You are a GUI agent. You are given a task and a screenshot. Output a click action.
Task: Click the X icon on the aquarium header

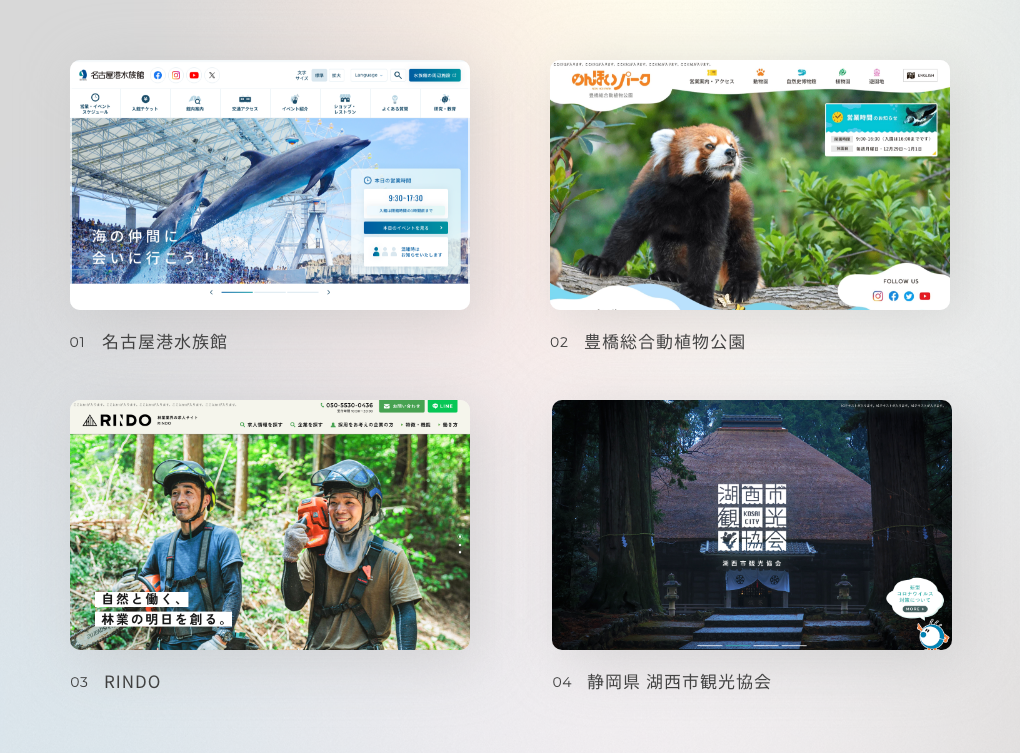click(x=212, y=75)
